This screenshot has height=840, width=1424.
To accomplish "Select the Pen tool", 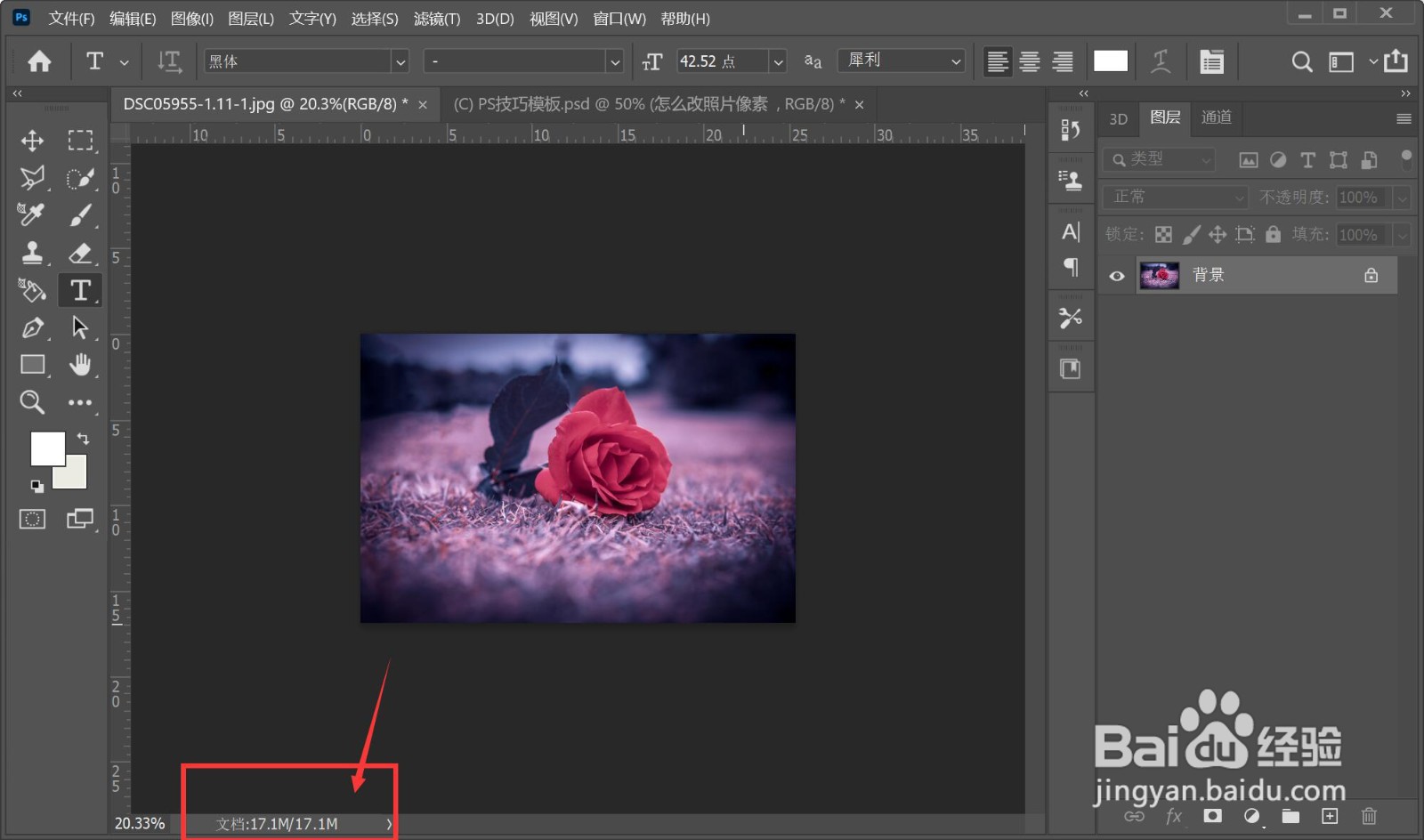I will coord(32,327).
